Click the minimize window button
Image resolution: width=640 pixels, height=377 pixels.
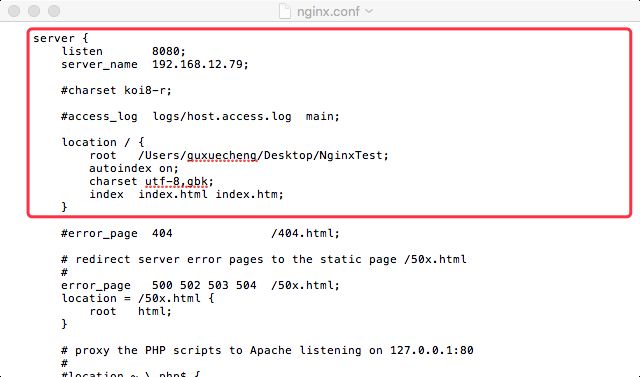click(x=34, y=11)
